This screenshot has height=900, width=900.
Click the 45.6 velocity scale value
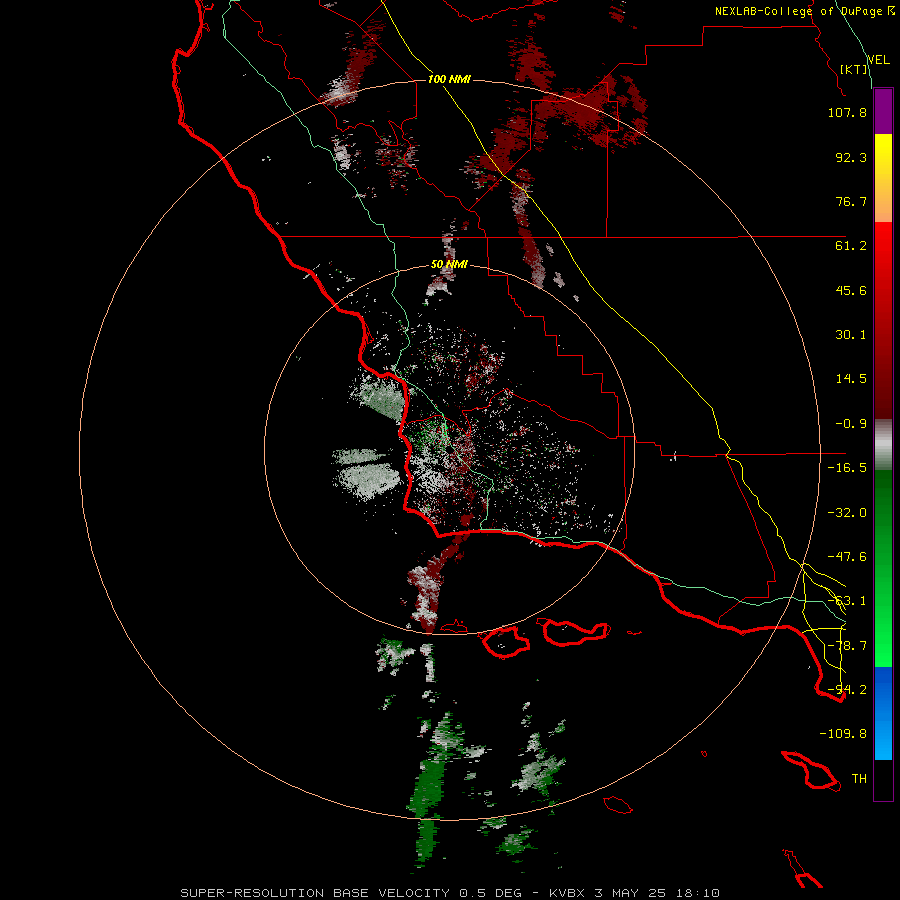pyautogui.click(x=851, y=290)
